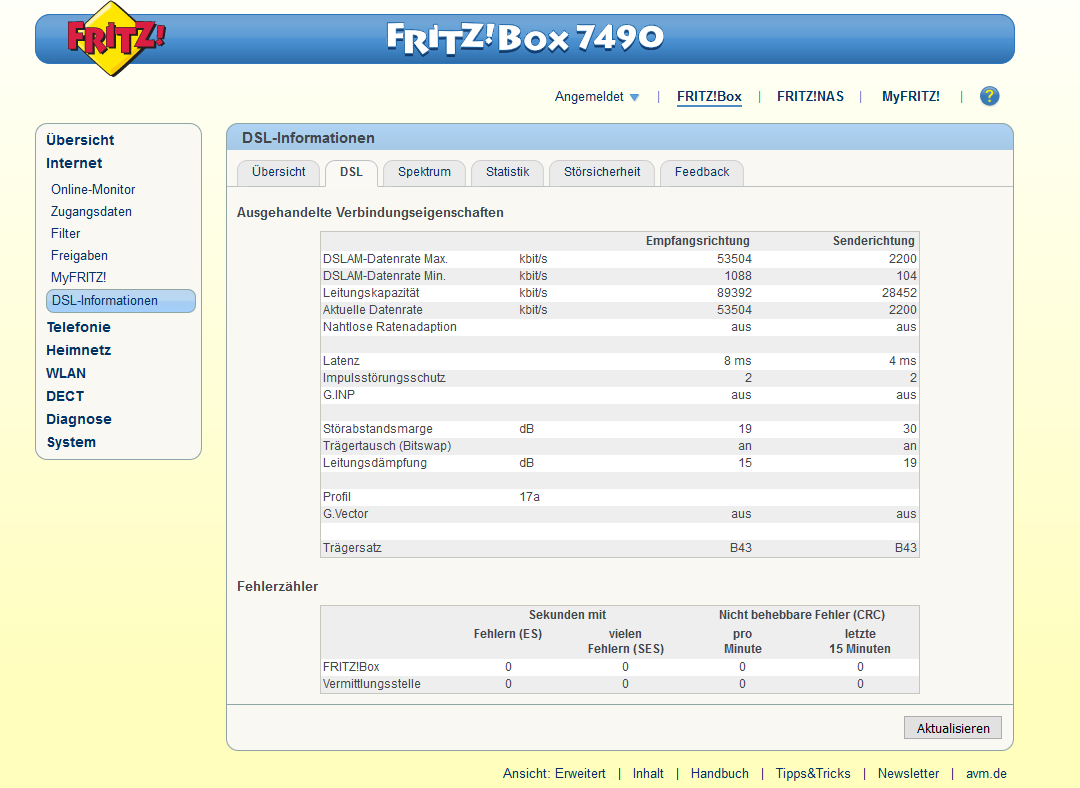The image size is (1080, 788).
Task: Click the Ansicht: Erweitert footer link
Action: [x=554, y=774]
